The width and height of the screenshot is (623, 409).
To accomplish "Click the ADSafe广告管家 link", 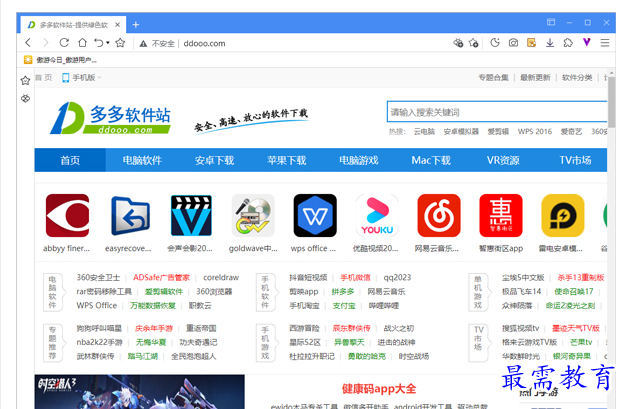I will (x=161, y=277).
